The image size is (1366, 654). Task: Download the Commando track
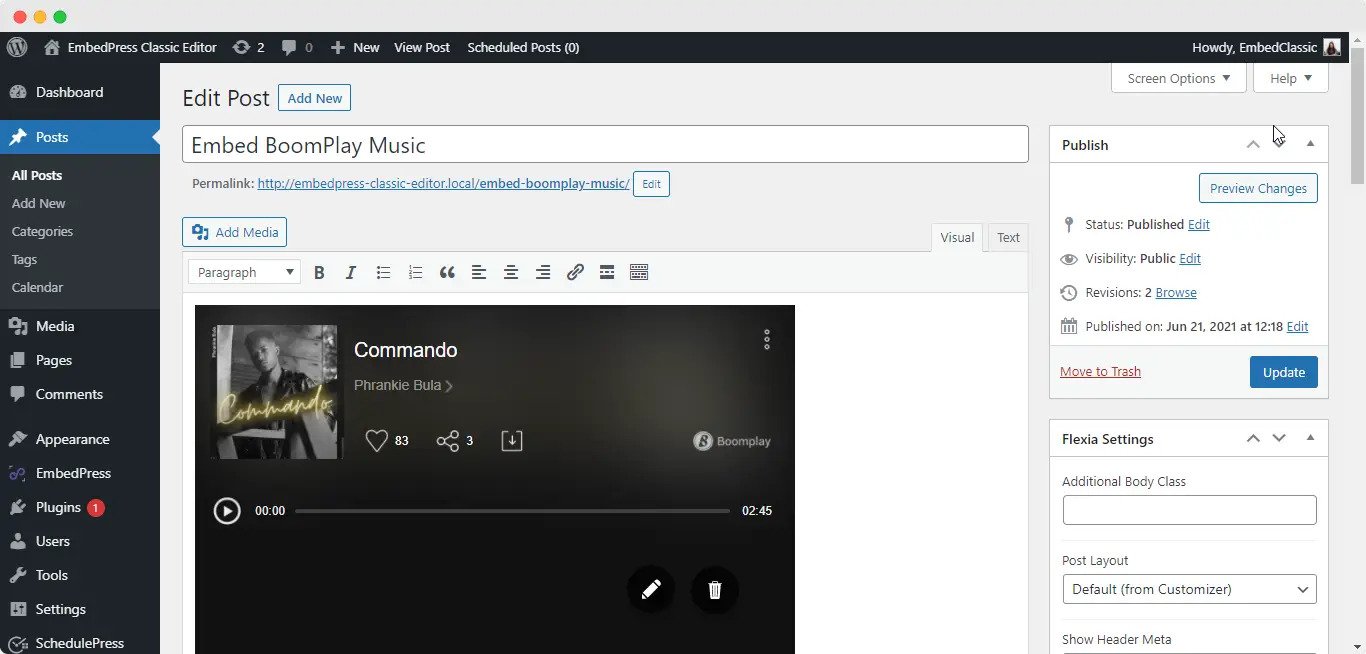point(512,441)
